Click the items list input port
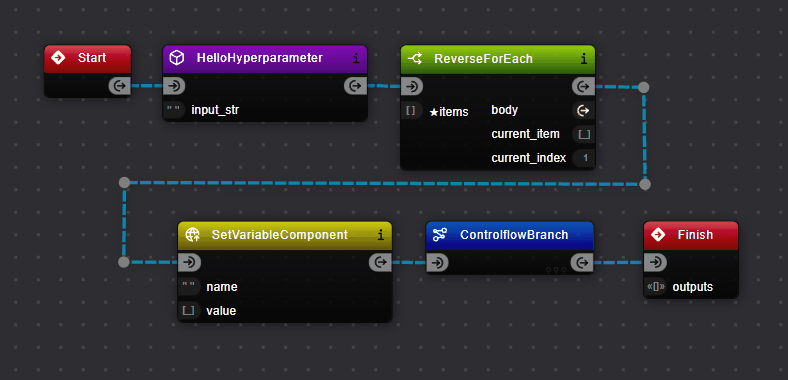Image resolution: width=788 pixels, height=380 pixels. (411, 111)
